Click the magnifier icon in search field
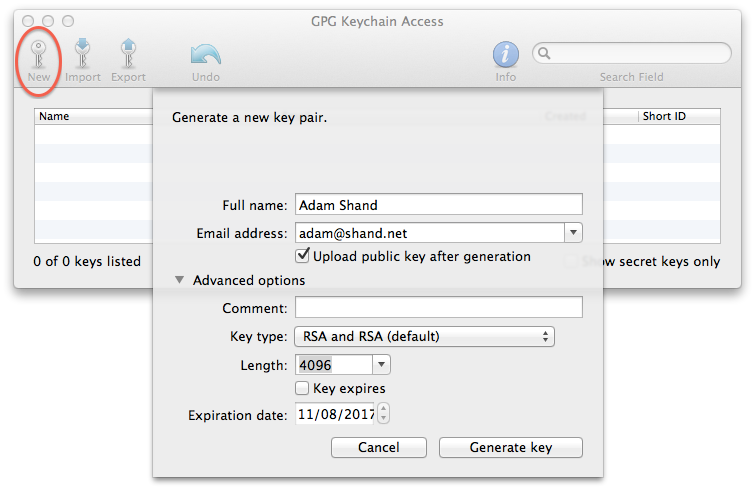 [544, 53]
